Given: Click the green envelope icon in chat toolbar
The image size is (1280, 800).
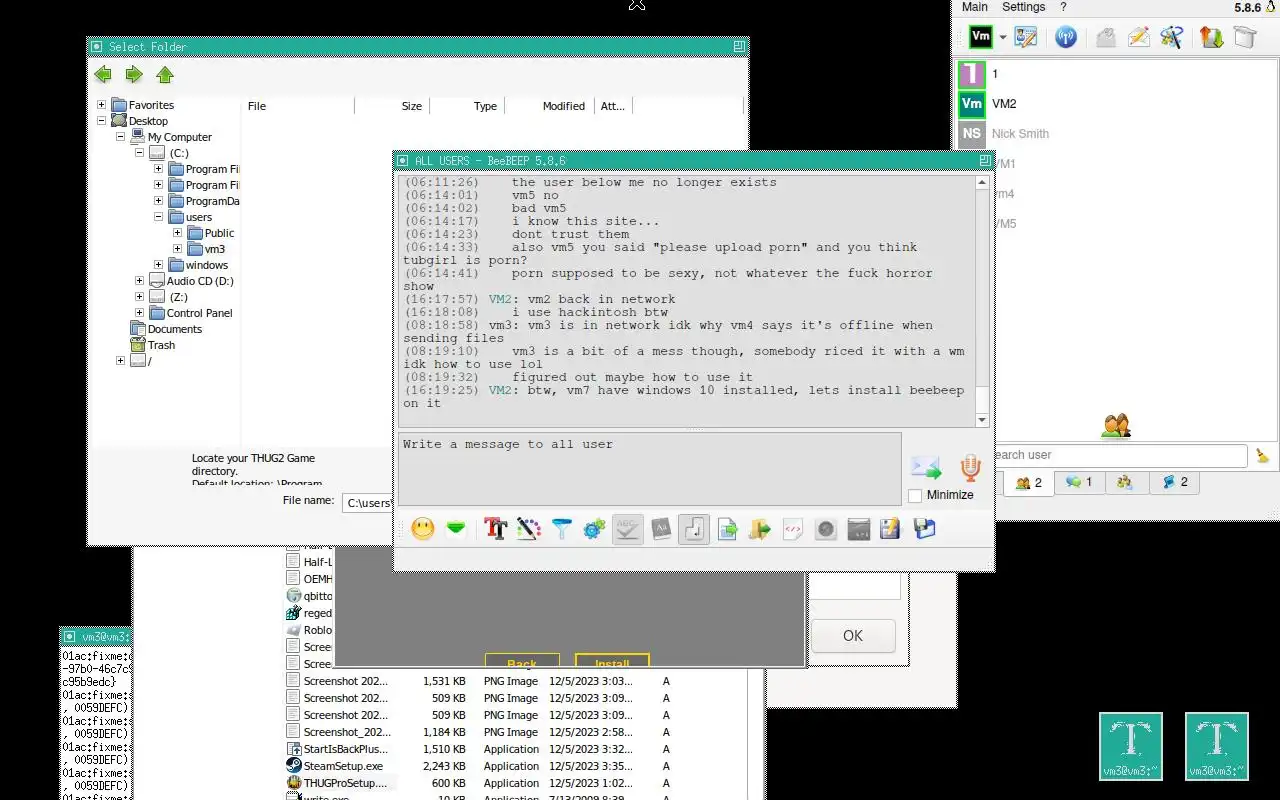Looking at the screenshot, I should click(x=456, y=529).
